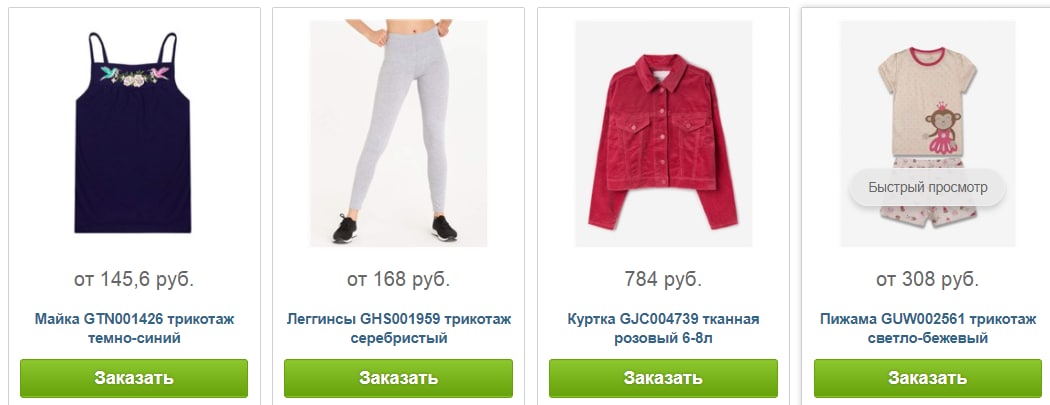The image size is (1050, 405).
Task: Click Заказать under the Леггинсы product
Action: pos(398,378)
